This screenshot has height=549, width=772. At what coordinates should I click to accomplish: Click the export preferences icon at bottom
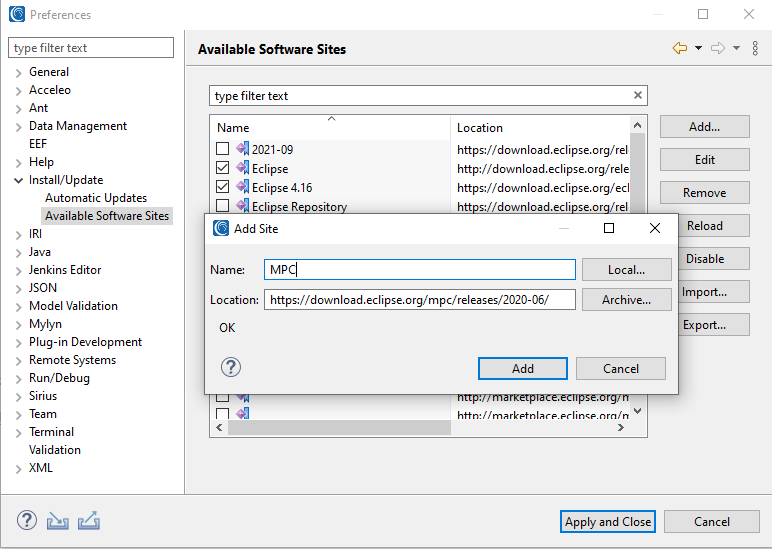pos(89,521)
